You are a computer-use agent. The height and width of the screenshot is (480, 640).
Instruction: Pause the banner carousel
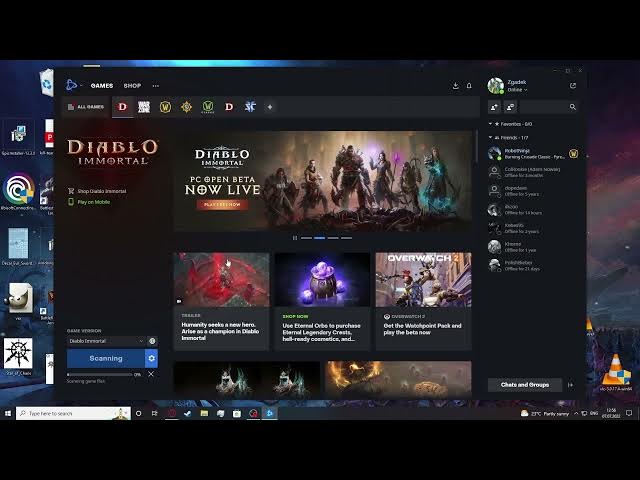coord(295,238)
